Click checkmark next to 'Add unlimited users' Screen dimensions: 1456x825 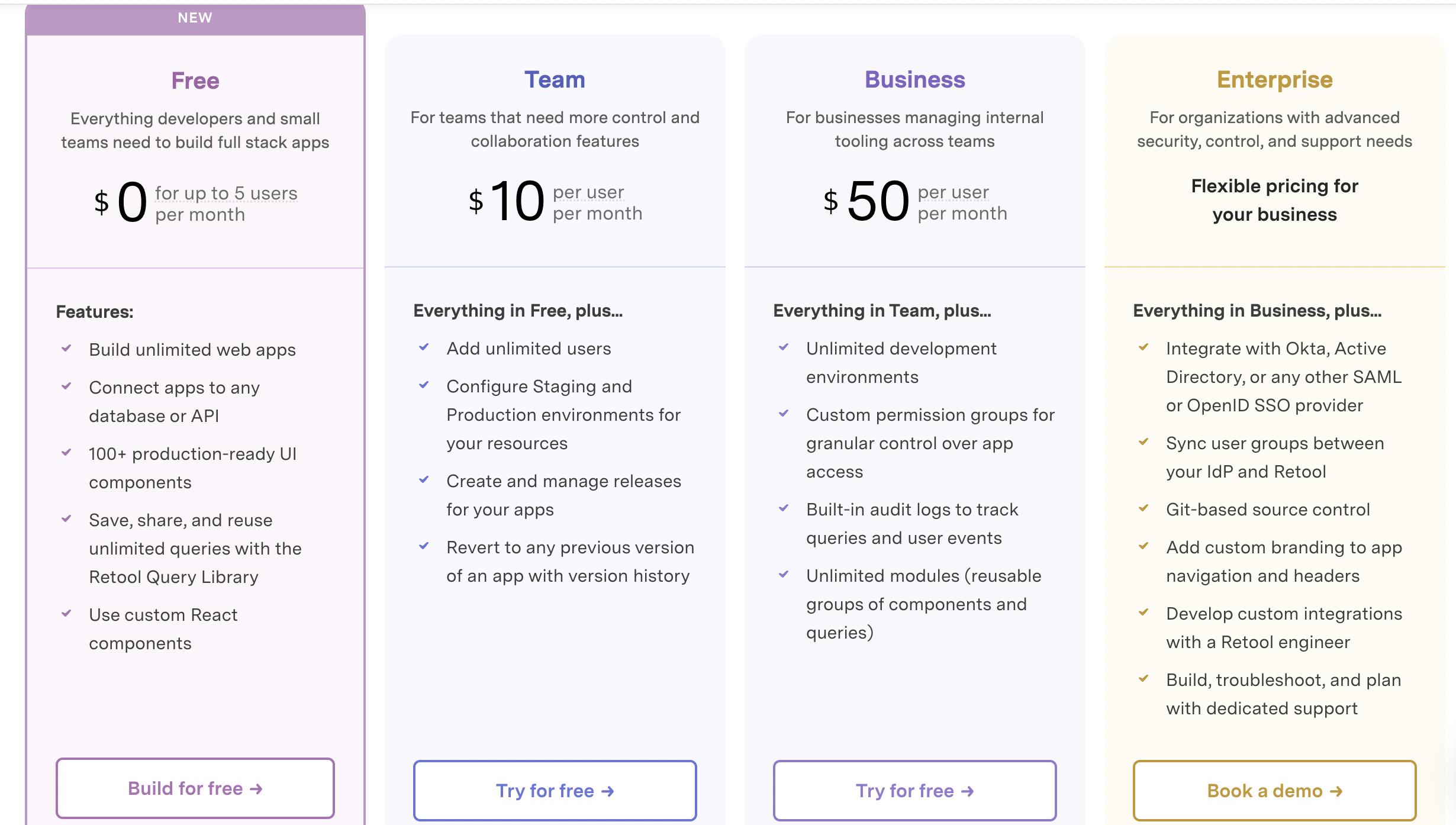(424, 347)
